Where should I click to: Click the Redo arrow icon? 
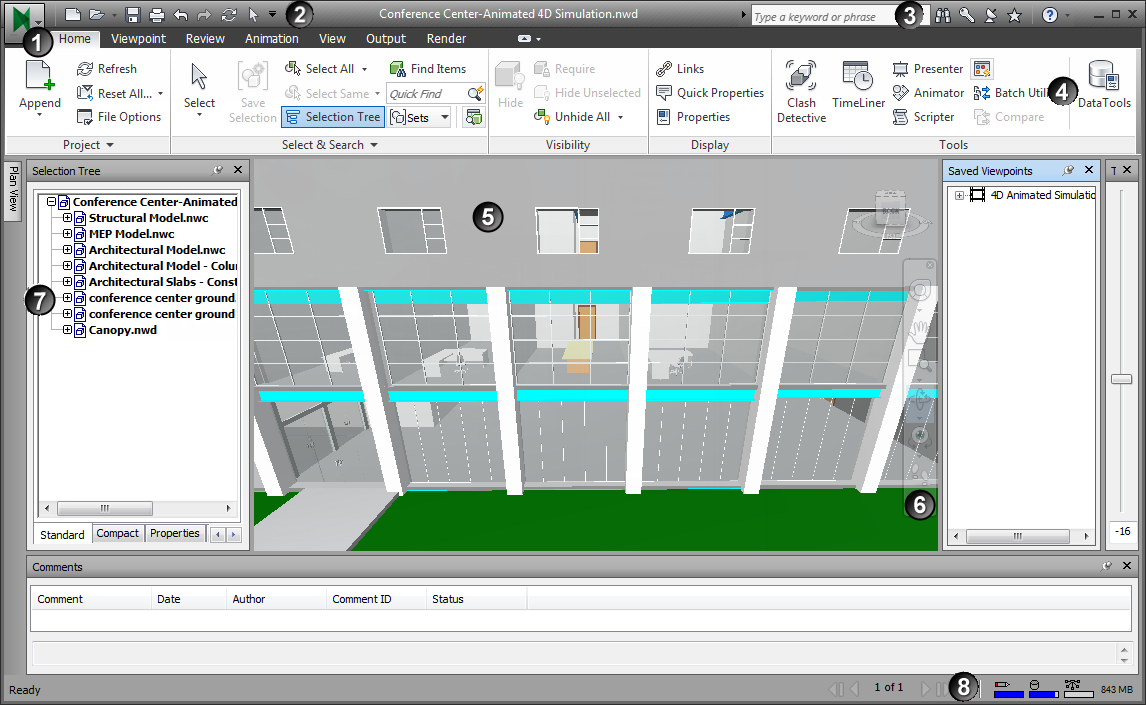205,15
